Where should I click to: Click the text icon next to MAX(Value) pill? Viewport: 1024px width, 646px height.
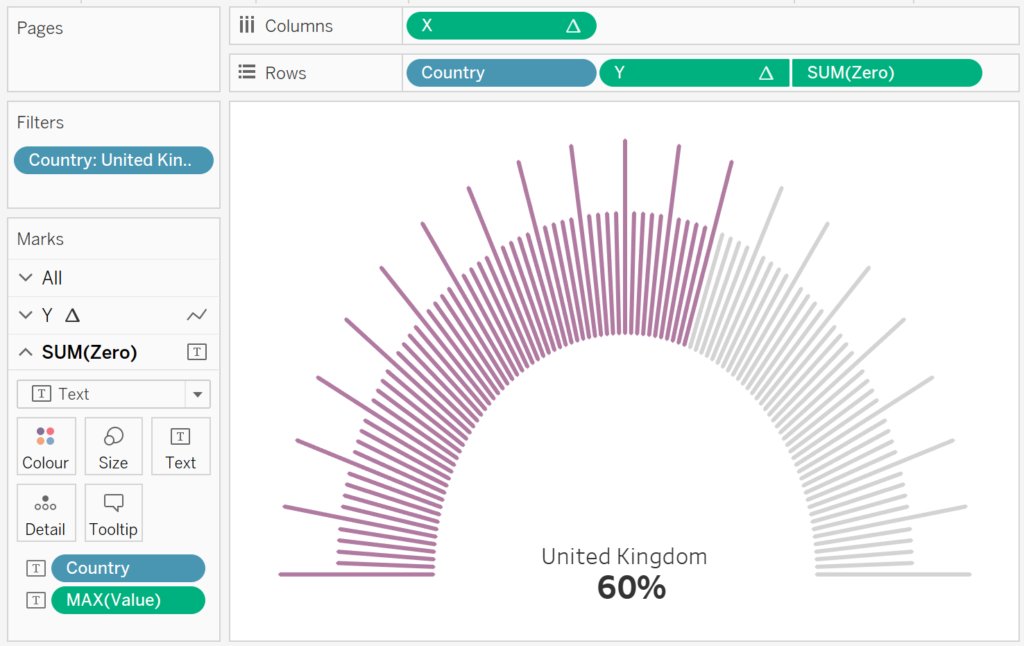click(36, 600)
